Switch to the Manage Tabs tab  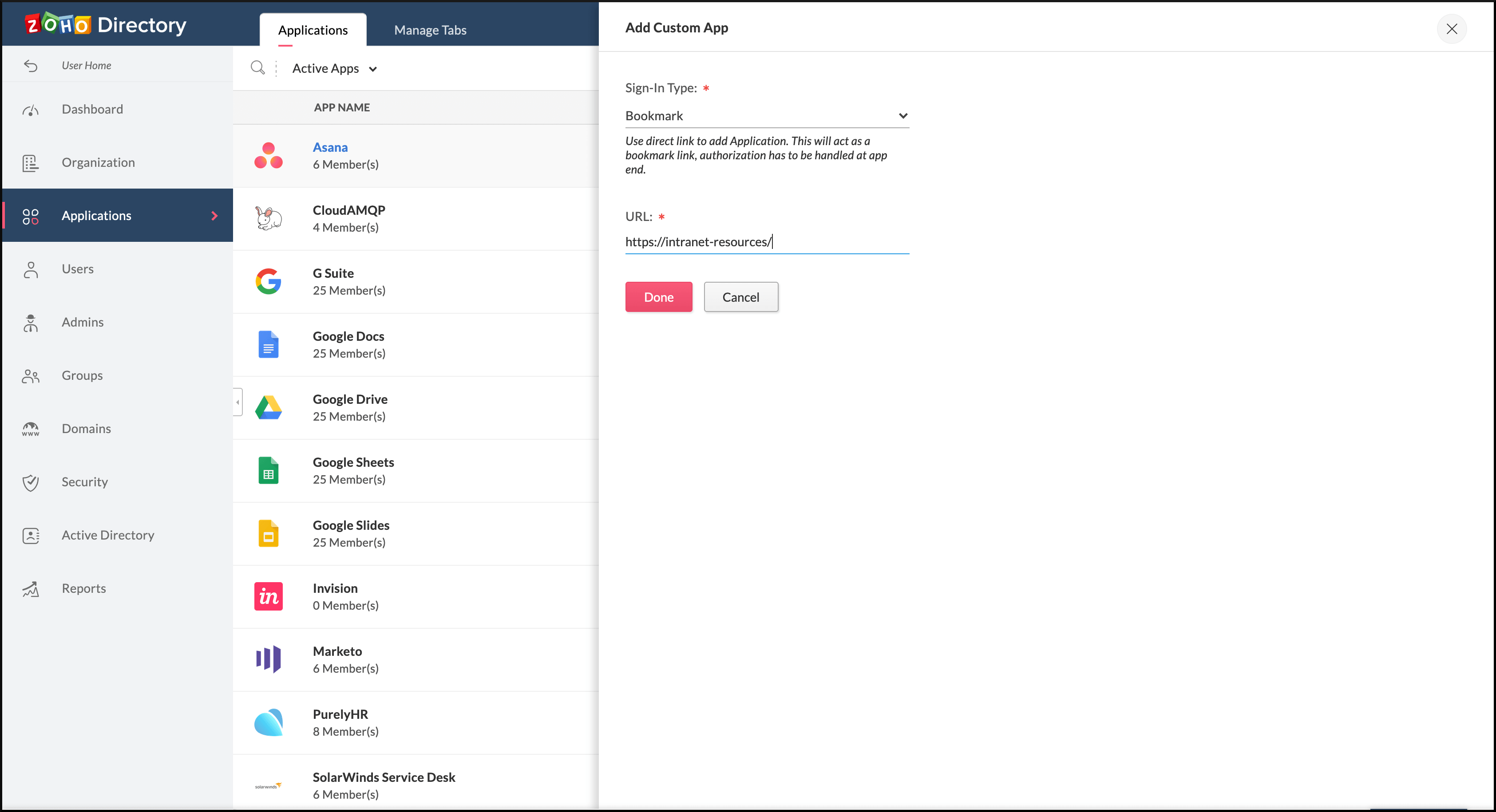click(430, 30)
